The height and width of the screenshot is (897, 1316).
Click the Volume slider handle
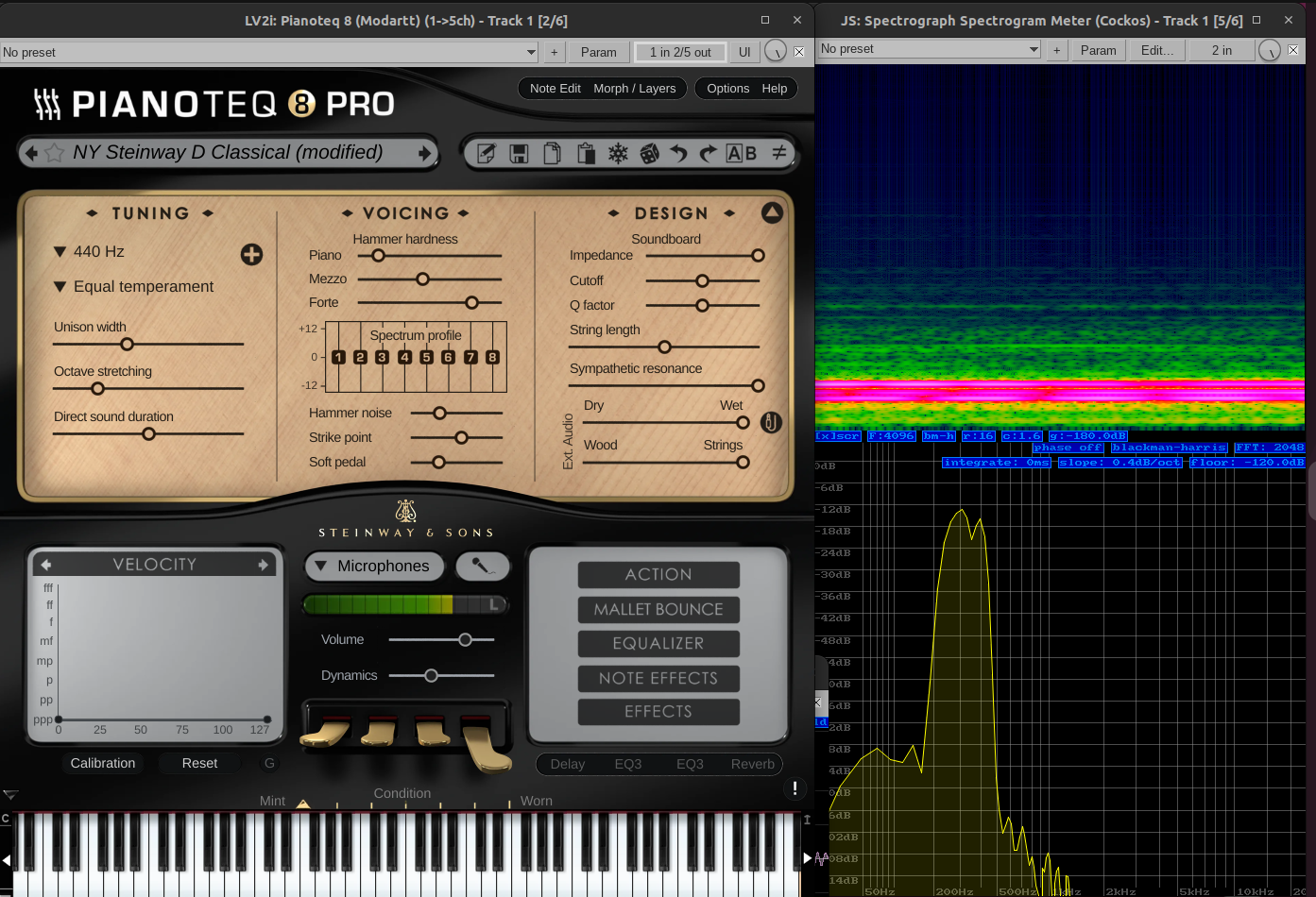[x=465, y=639]
